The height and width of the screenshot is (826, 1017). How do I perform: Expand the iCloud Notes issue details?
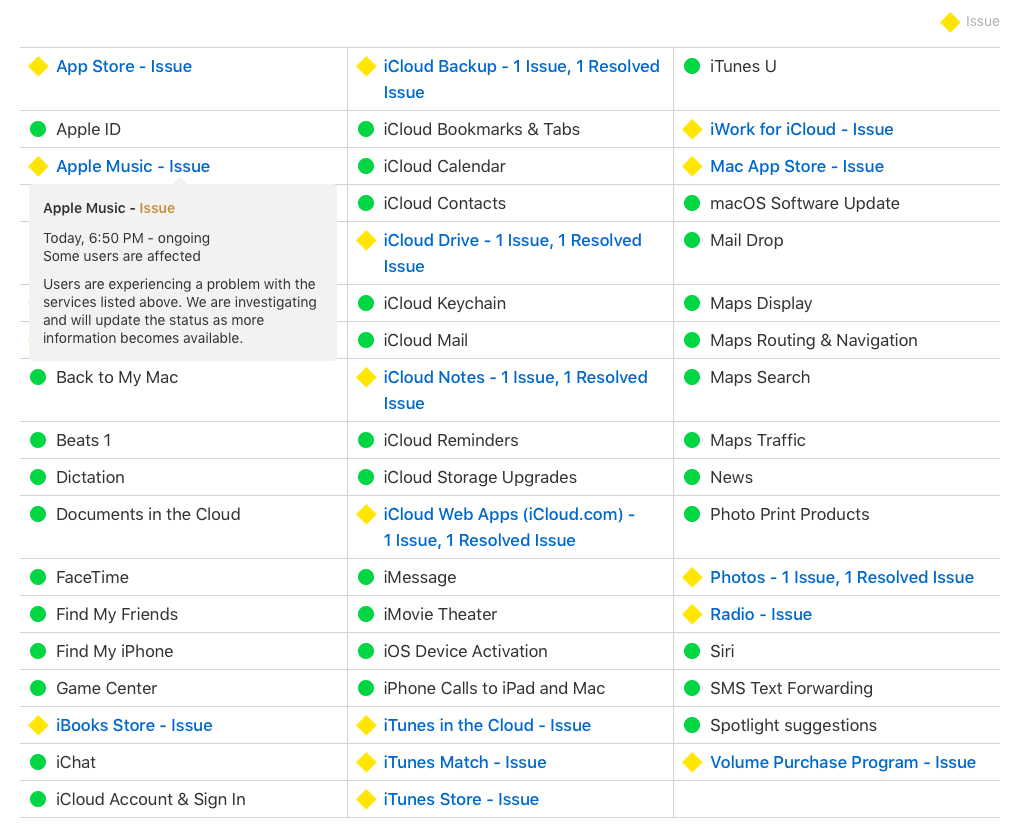click(515, 378)
